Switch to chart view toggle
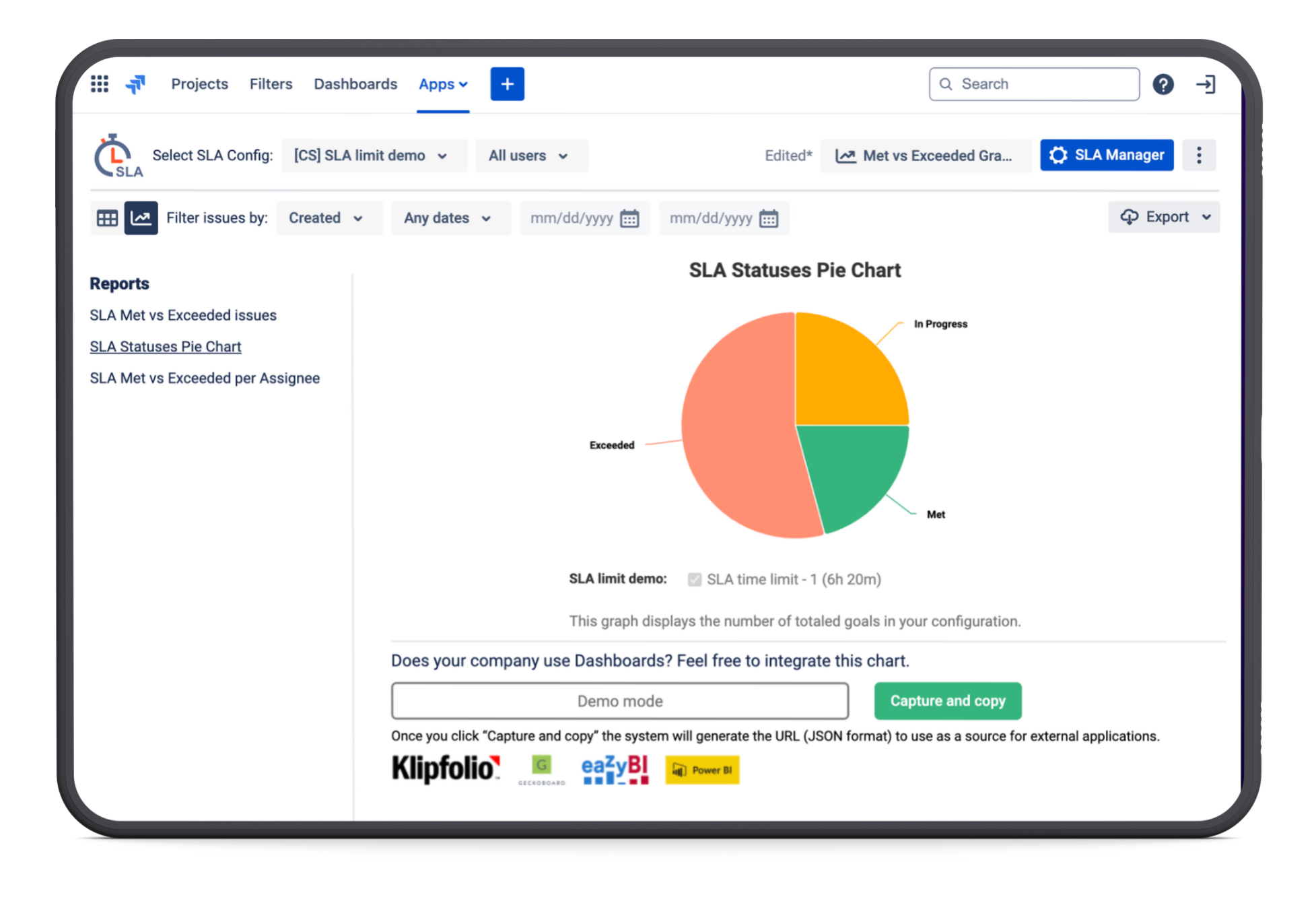This screenshot has height=899, width=1316. tap(141, 218)
